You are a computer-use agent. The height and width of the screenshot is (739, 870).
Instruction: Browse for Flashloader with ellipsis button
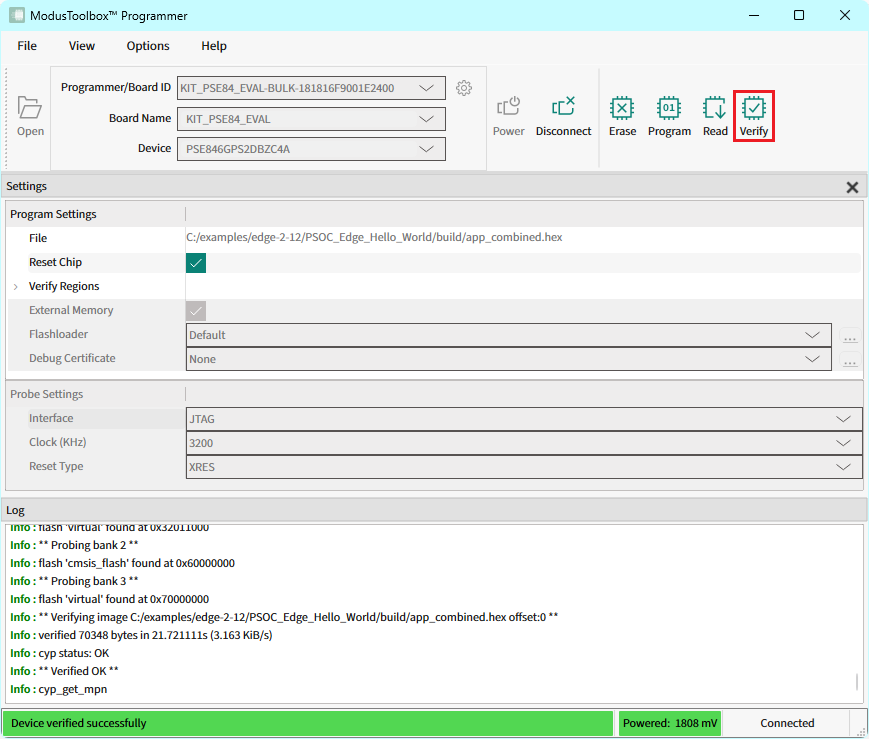click(x=850, y=336)
